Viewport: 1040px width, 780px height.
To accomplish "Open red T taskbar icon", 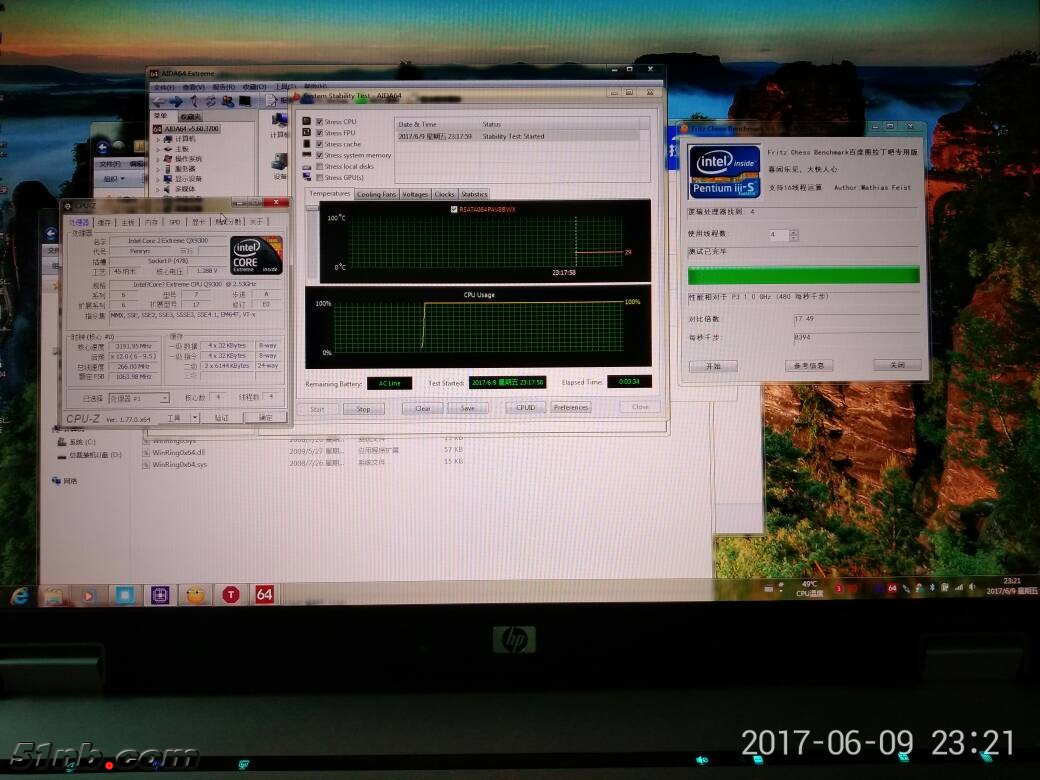I will tap(230, 595).
